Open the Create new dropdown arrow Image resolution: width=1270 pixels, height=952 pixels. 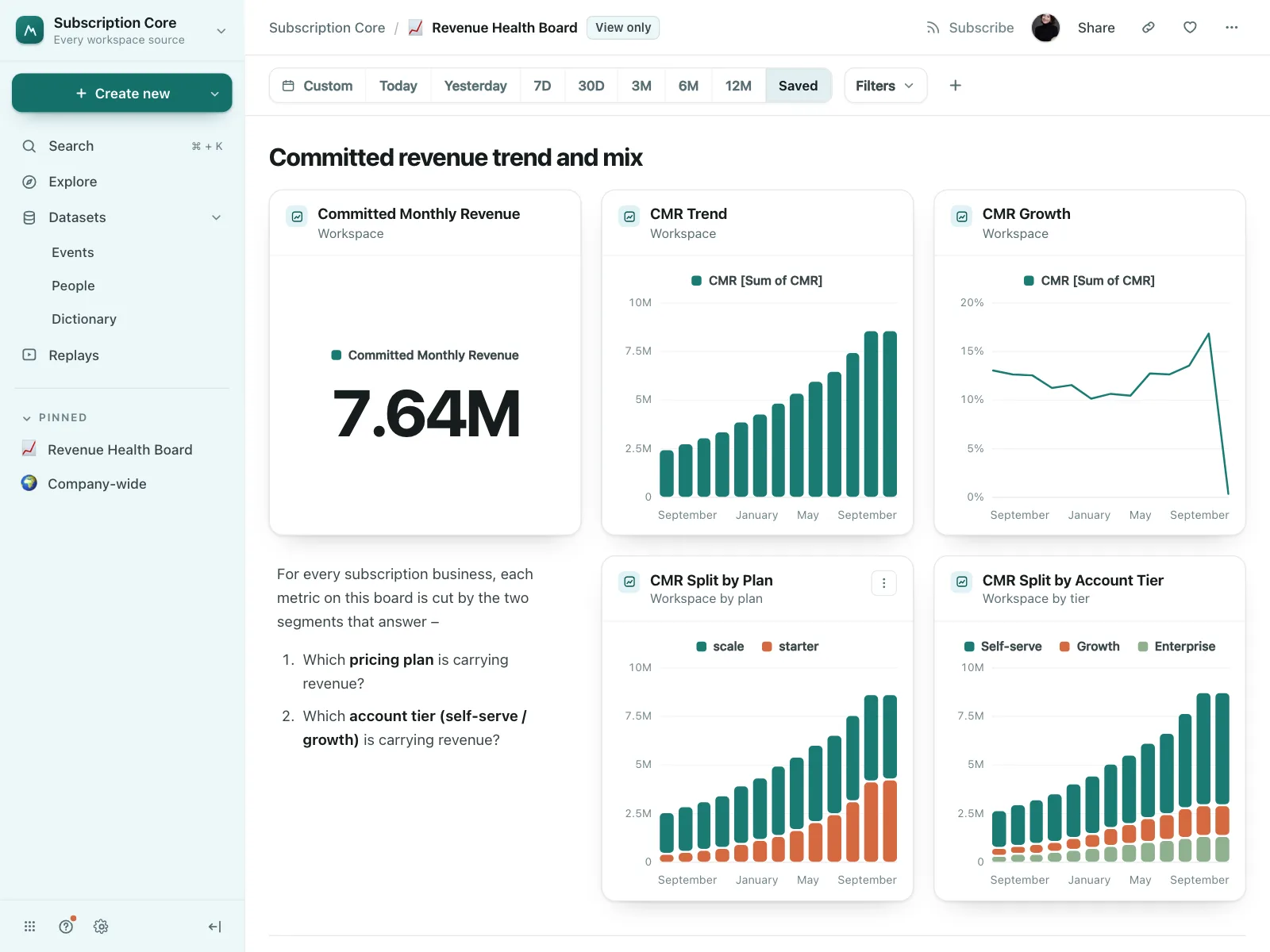pos(214,94)
